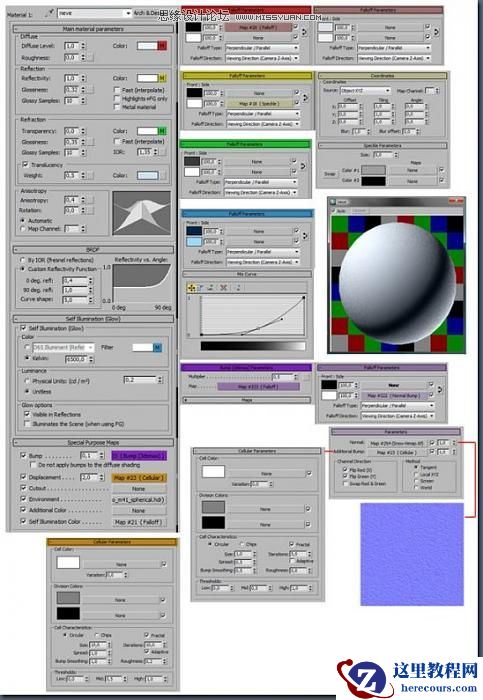Enable Do not apply bumps to diffuse shading
The image size is (483, 700).
(33, 465)
